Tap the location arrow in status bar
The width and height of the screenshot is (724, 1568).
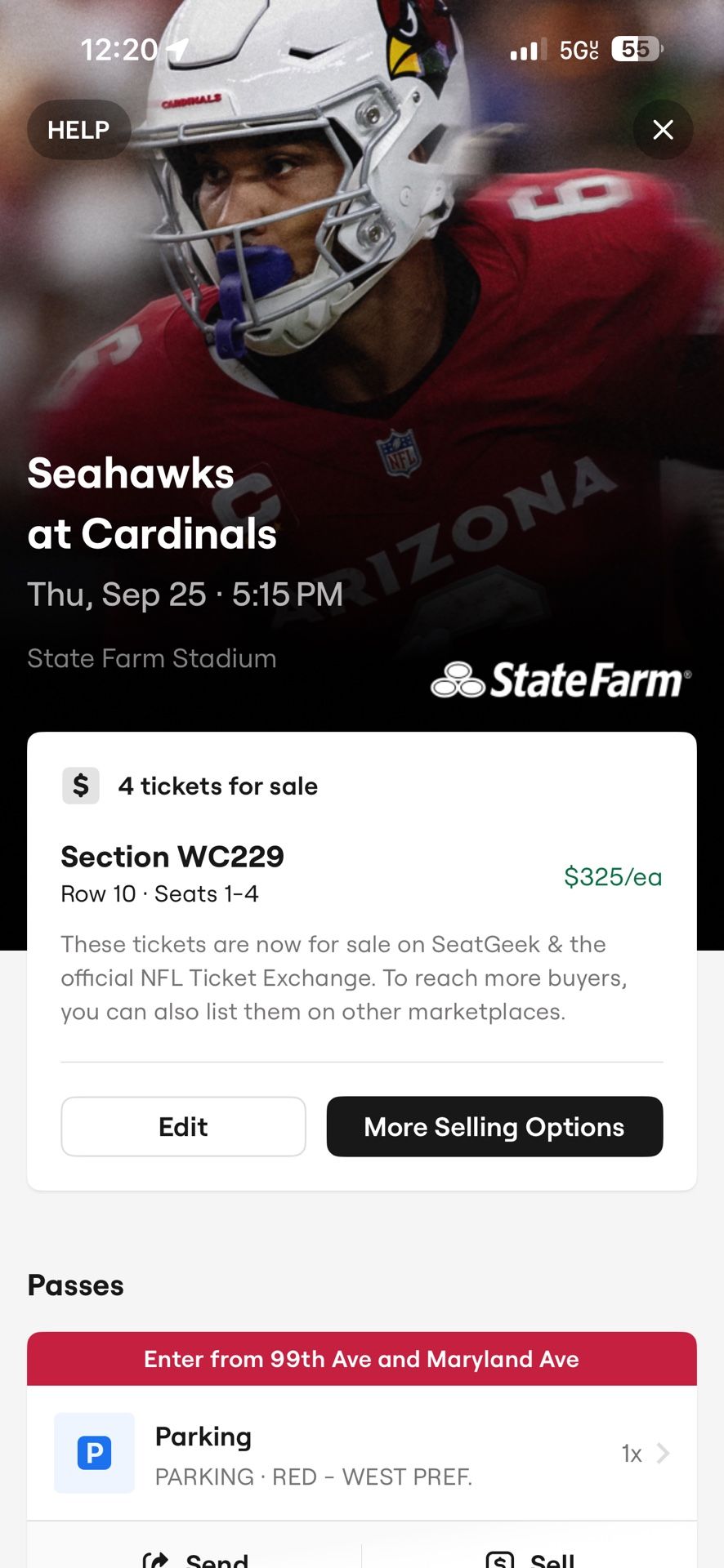click(177, 49)
